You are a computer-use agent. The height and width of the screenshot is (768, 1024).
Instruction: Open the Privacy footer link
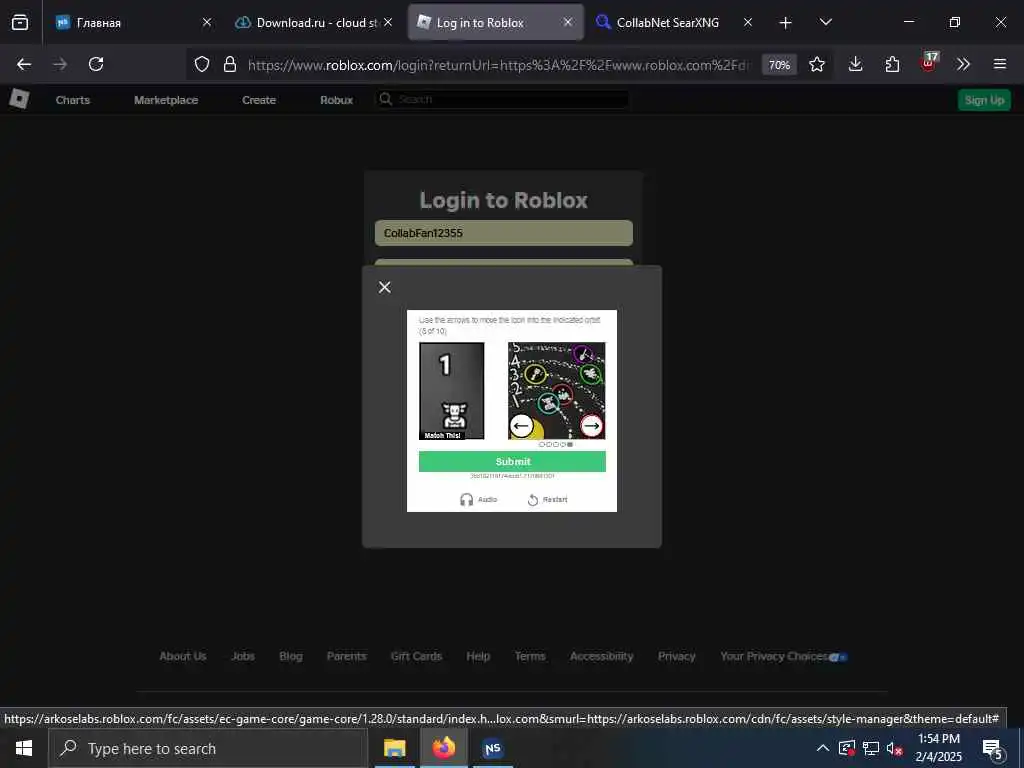point(677,656)
